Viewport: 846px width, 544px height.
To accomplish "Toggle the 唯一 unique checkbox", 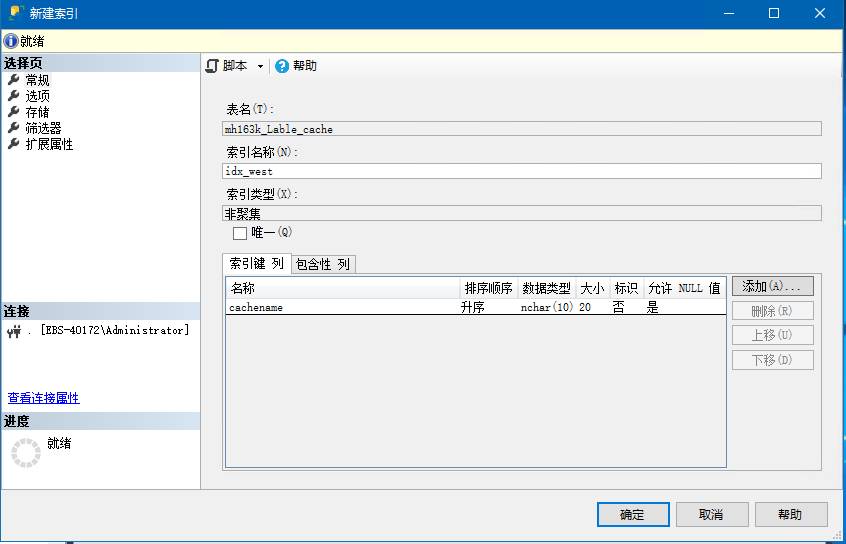I will 240,233.
